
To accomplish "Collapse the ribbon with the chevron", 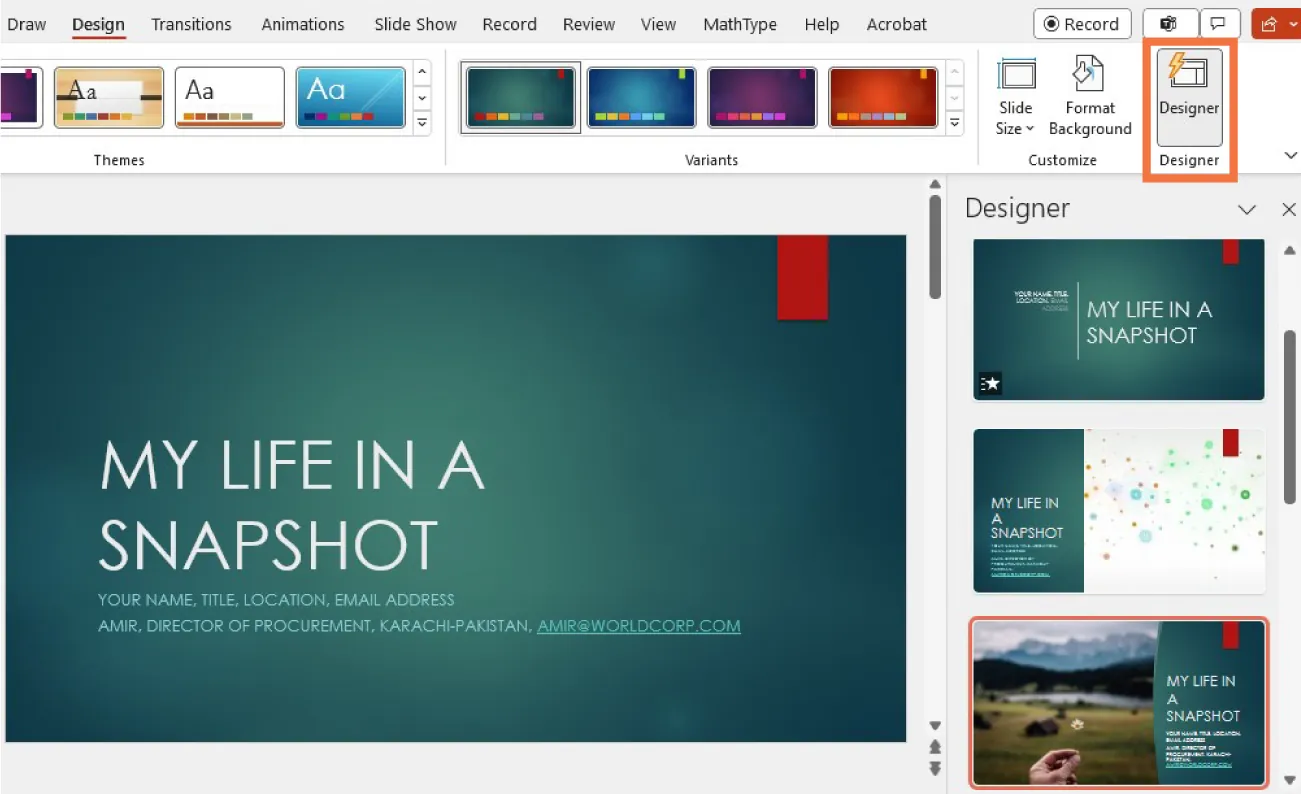I will 1290,155.
